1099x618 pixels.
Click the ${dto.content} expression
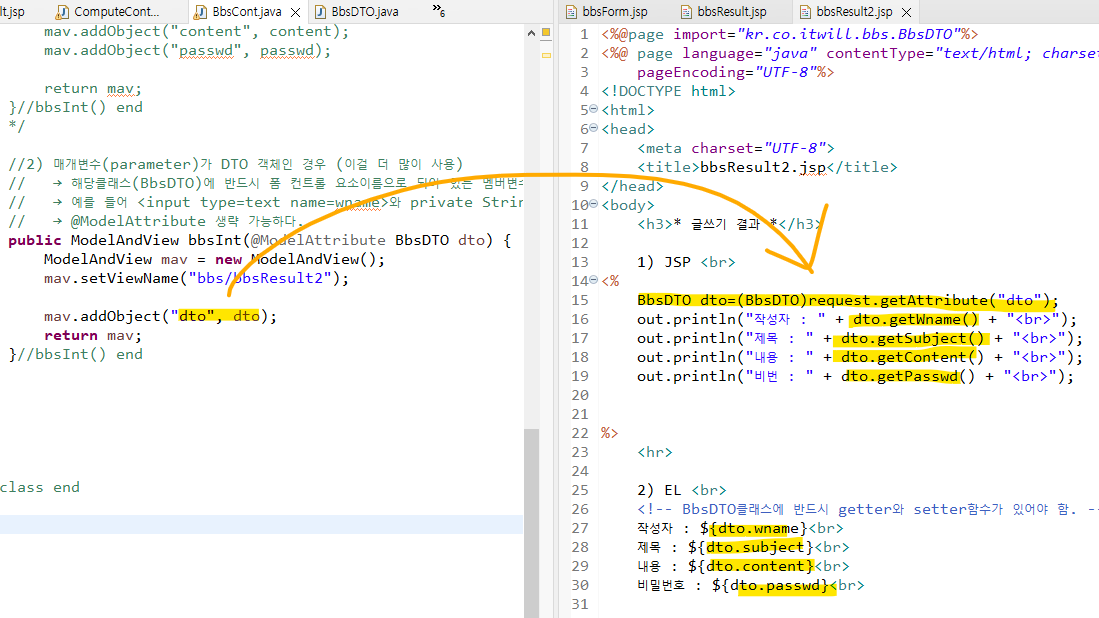[751, 566]
